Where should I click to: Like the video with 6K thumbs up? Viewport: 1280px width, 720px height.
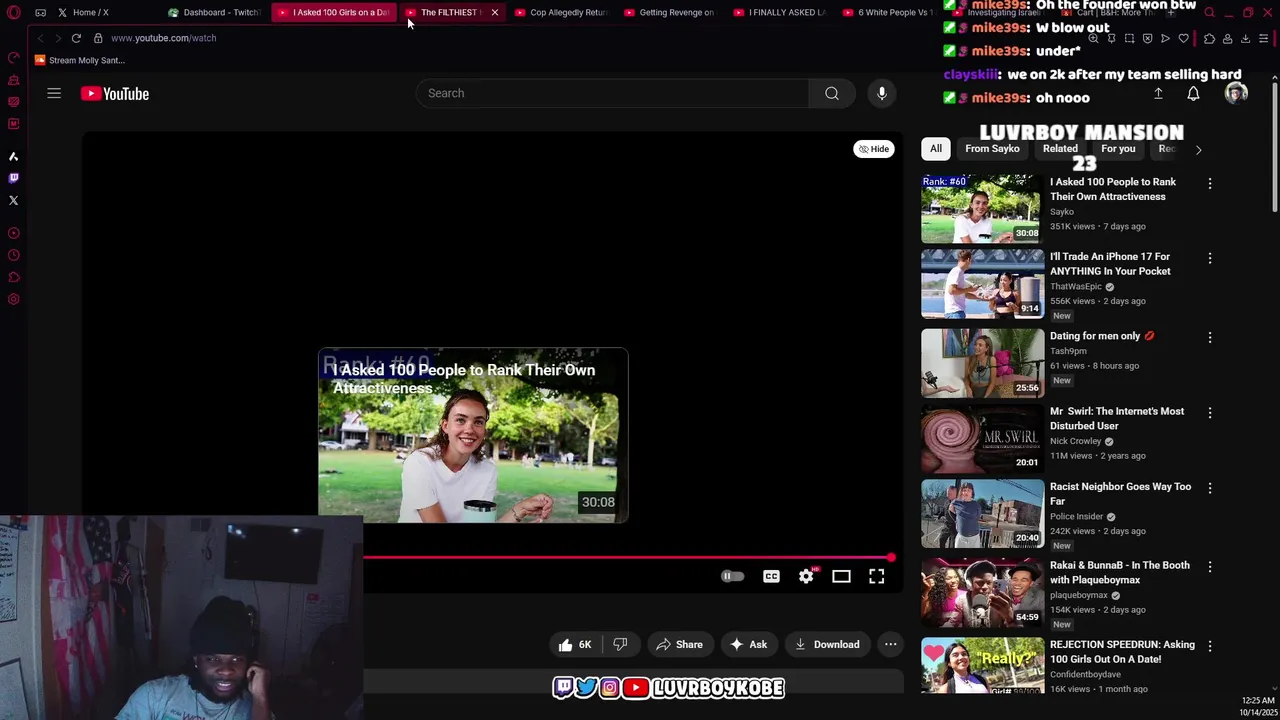click(x=575, y=644)
